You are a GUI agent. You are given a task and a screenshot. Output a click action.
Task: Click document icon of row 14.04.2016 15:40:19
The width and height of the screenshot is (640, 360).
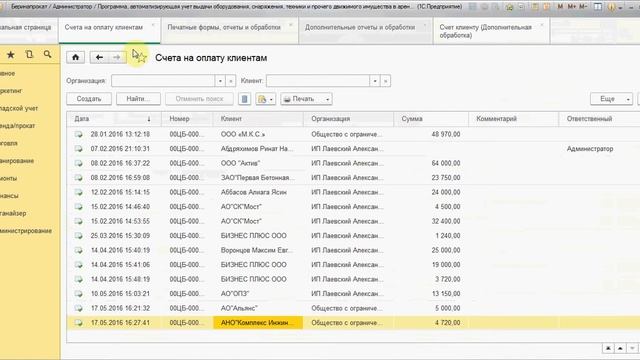click(x=78, y=250)
